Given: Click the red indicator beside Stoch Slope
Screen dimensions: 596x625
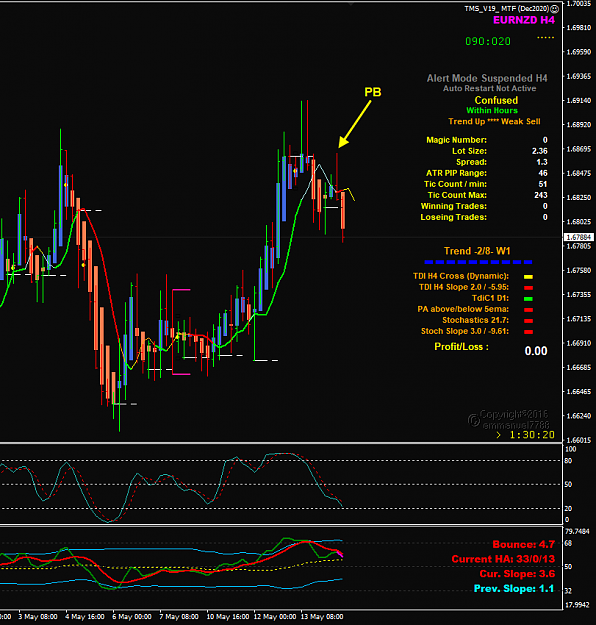Looking at the screenshot, I should pyautogui.click(x=528, y=332).
